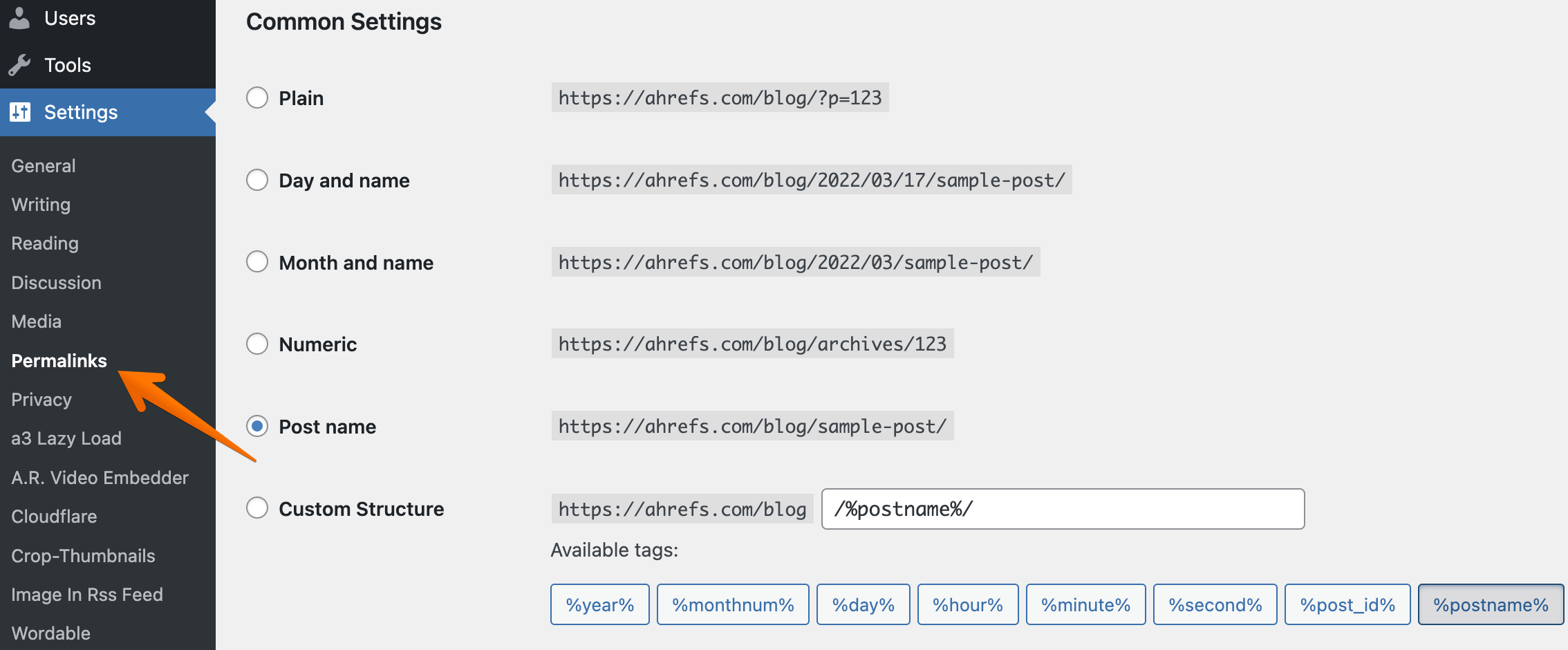Open the Privacy settings page
The height and width of the screenshot is (650, 1568).
41,399
